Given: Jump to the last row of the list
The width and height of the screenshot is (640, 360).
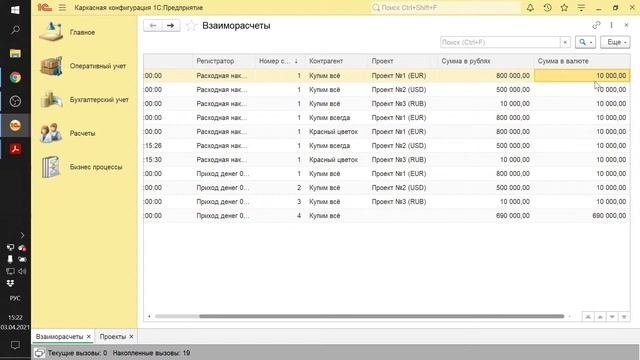Looking at the screenshot, I should click(624, 317).
